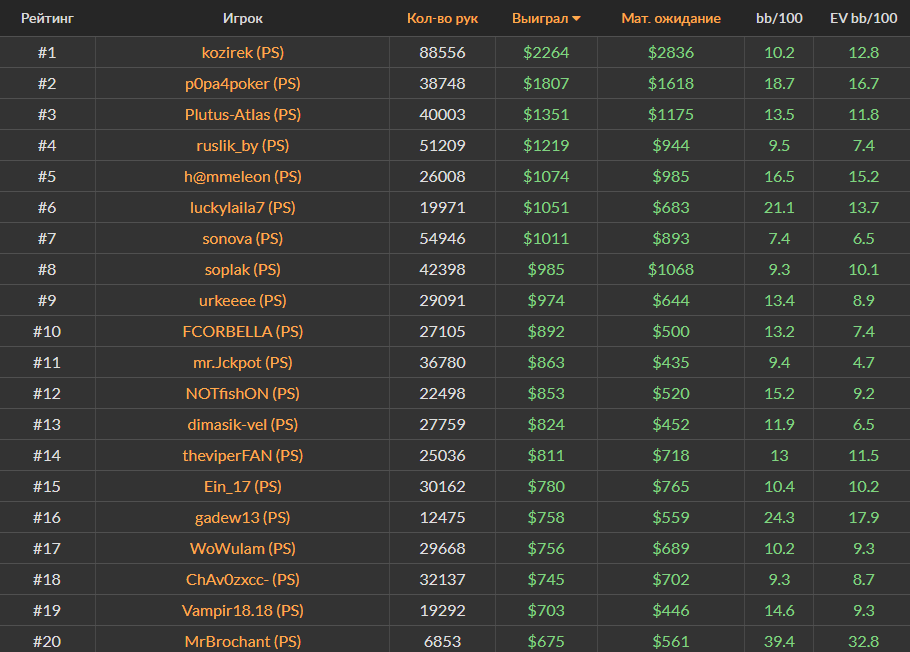This screenshot has width=910, height=652.
Task: Open sonova (PS) player link
Action: click(242, 238)
